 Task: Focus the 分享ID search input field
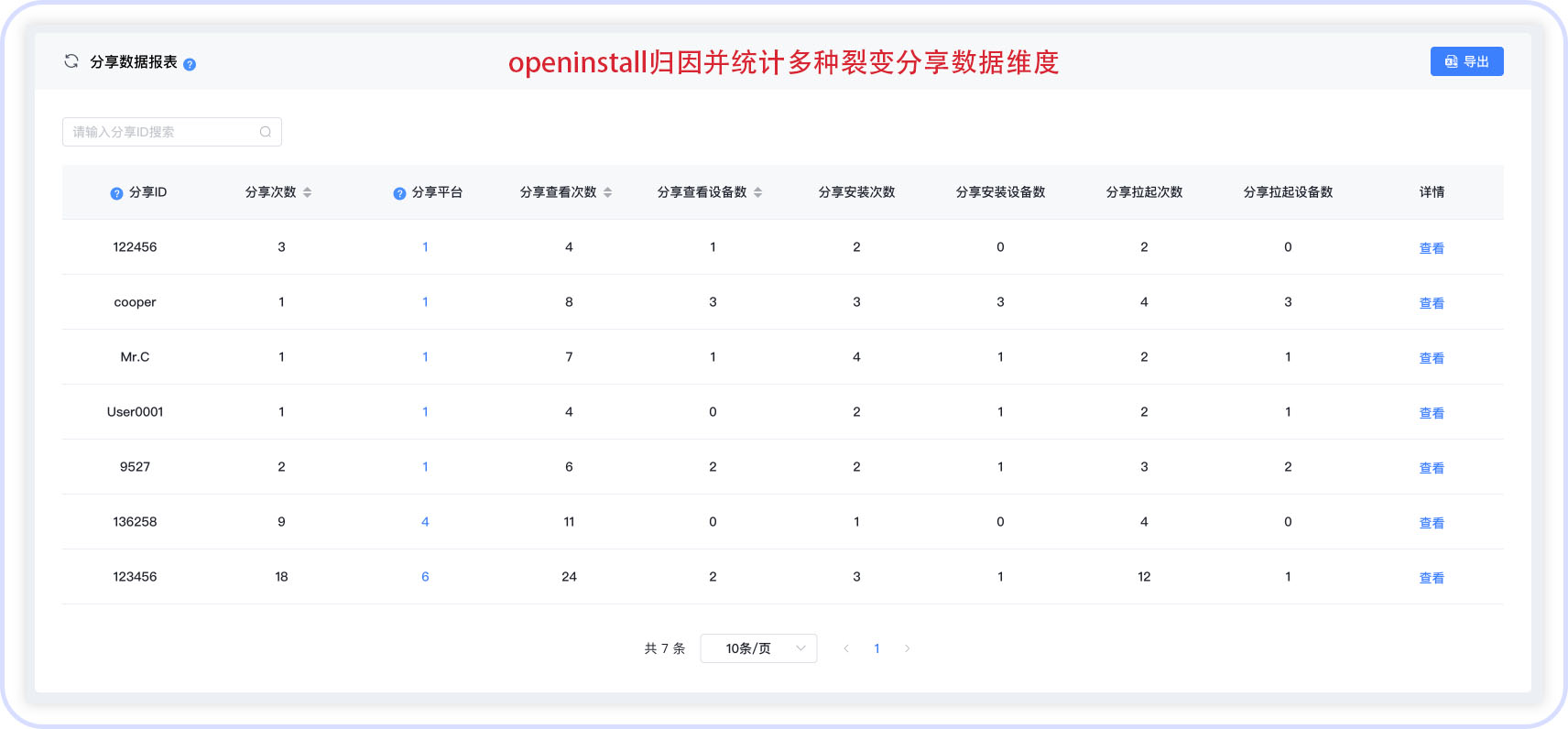pyautogui.click(x=172, y=132)
